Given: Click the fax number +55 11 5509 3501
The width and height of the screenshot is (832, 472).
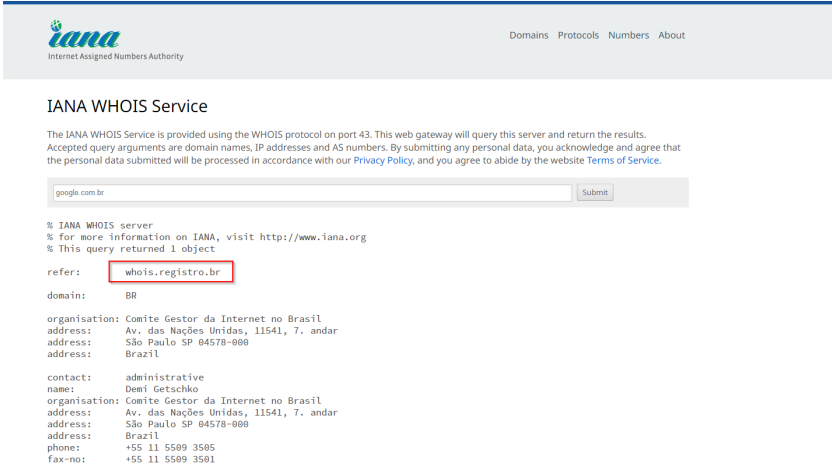Looking at the screenshot, I should tap(170, 459).
